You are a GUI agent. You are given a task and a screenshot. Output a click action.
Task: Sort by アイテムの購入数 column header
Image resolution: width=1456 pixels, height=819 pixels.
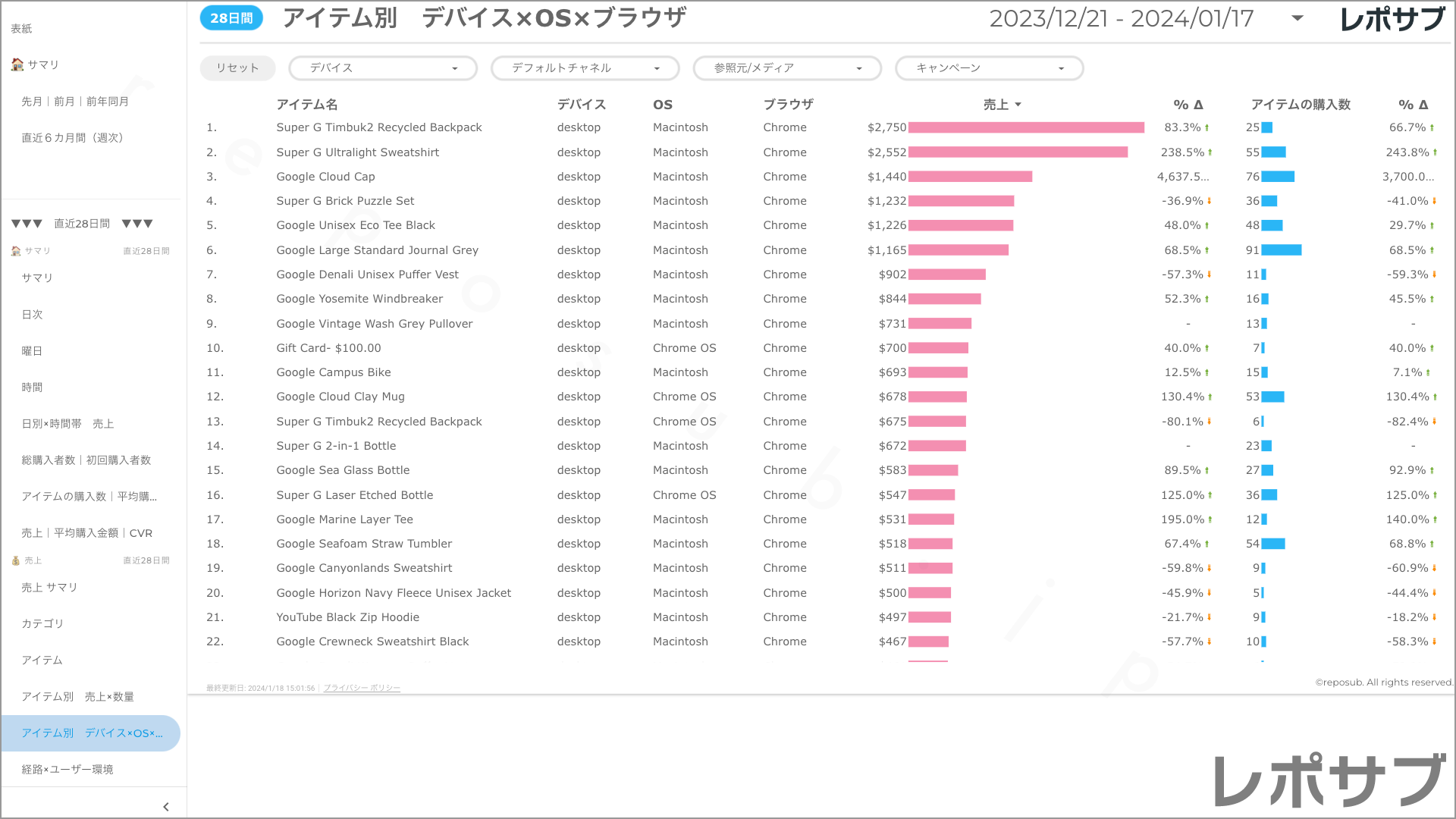(1300, 105)
